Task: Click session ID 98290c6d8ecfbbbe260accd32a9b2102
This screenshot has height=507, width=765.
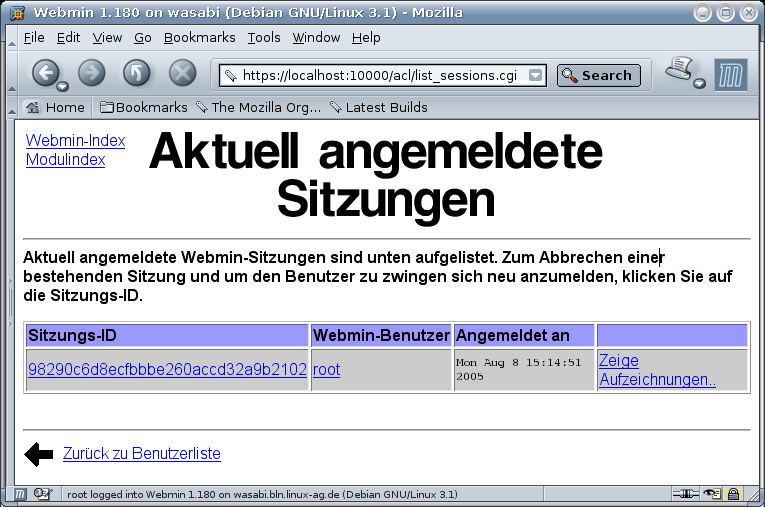Action: [x=167, y=369]
